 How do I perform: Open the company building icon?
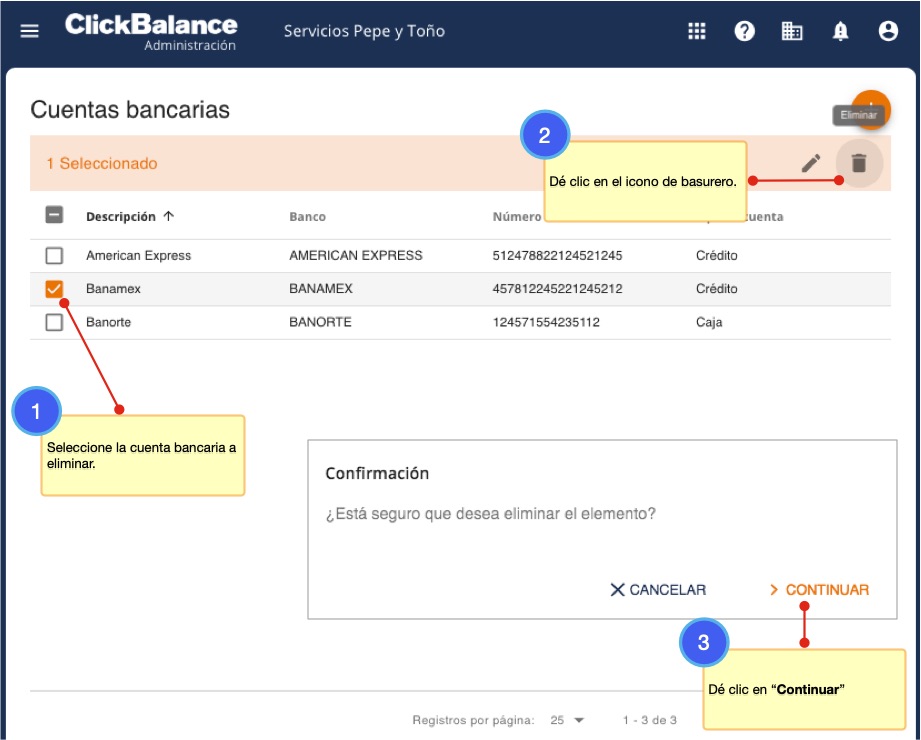(x=792, y=31)
